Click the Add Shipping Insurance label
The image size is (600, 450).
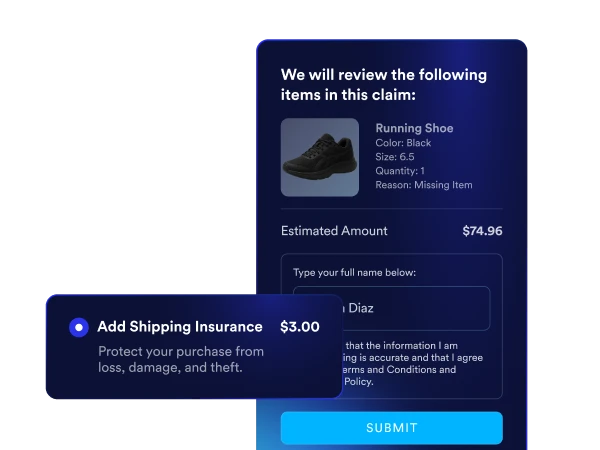pos(180,327)
